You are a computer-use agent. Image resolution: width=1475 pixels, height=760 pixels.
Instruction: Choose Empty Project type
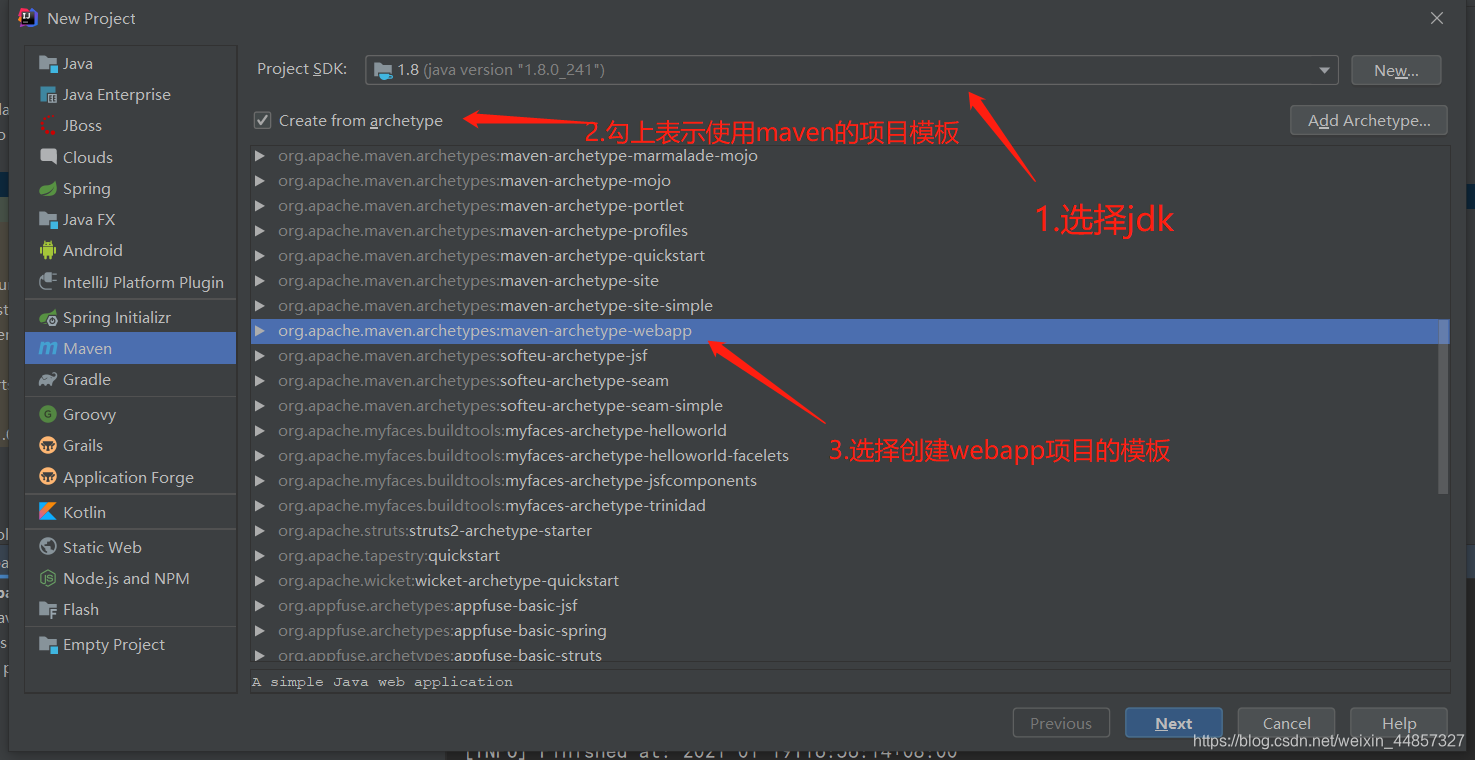pyautogui.click(x=131, y=645)
